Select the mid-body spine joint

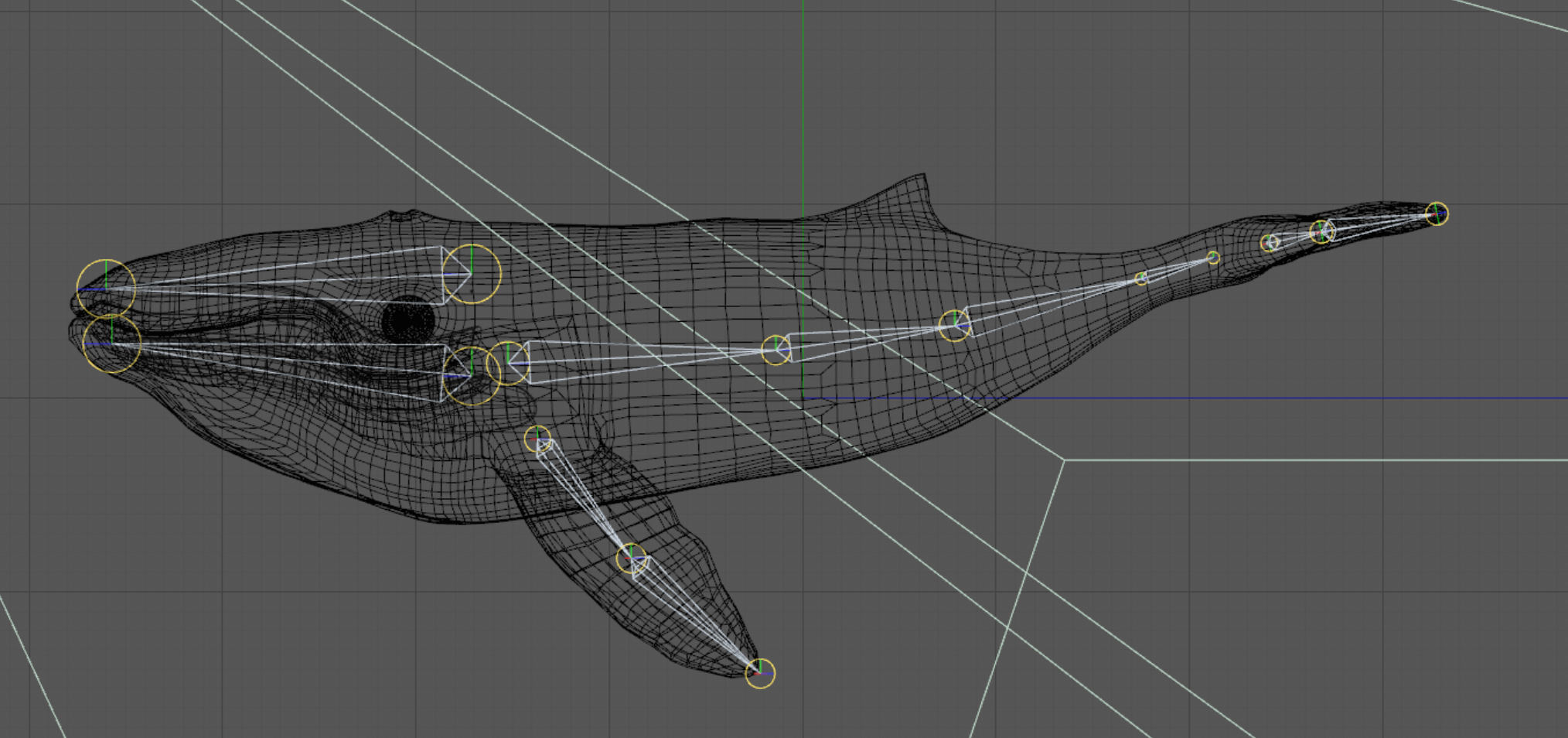point(775,350)
